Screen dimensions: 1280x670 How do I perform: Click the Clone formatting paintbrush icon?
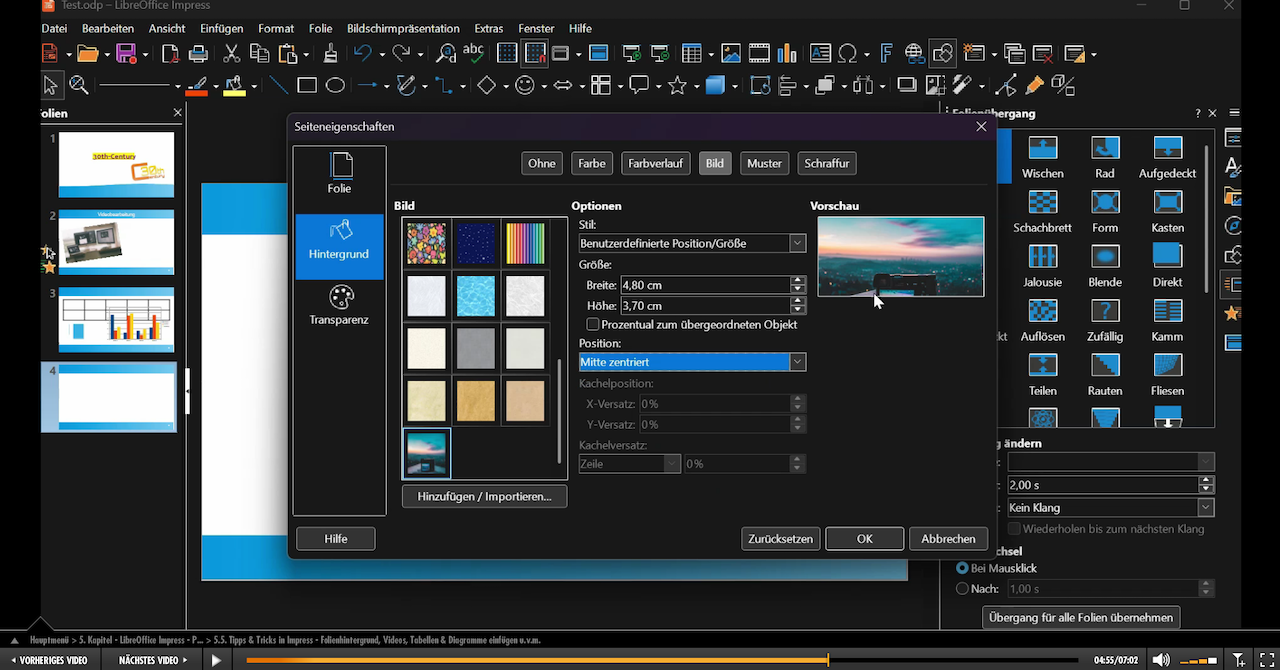click(330, 54)
